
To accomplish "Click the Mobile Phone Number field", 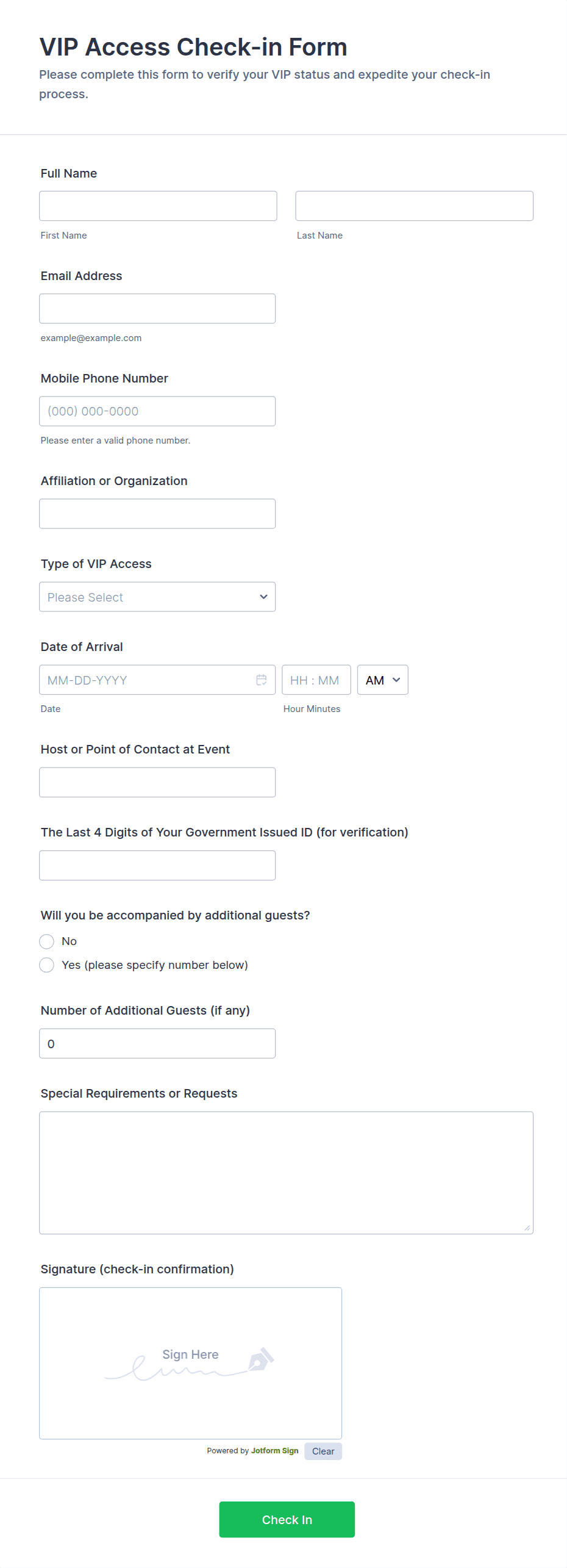I will point(157,411).
